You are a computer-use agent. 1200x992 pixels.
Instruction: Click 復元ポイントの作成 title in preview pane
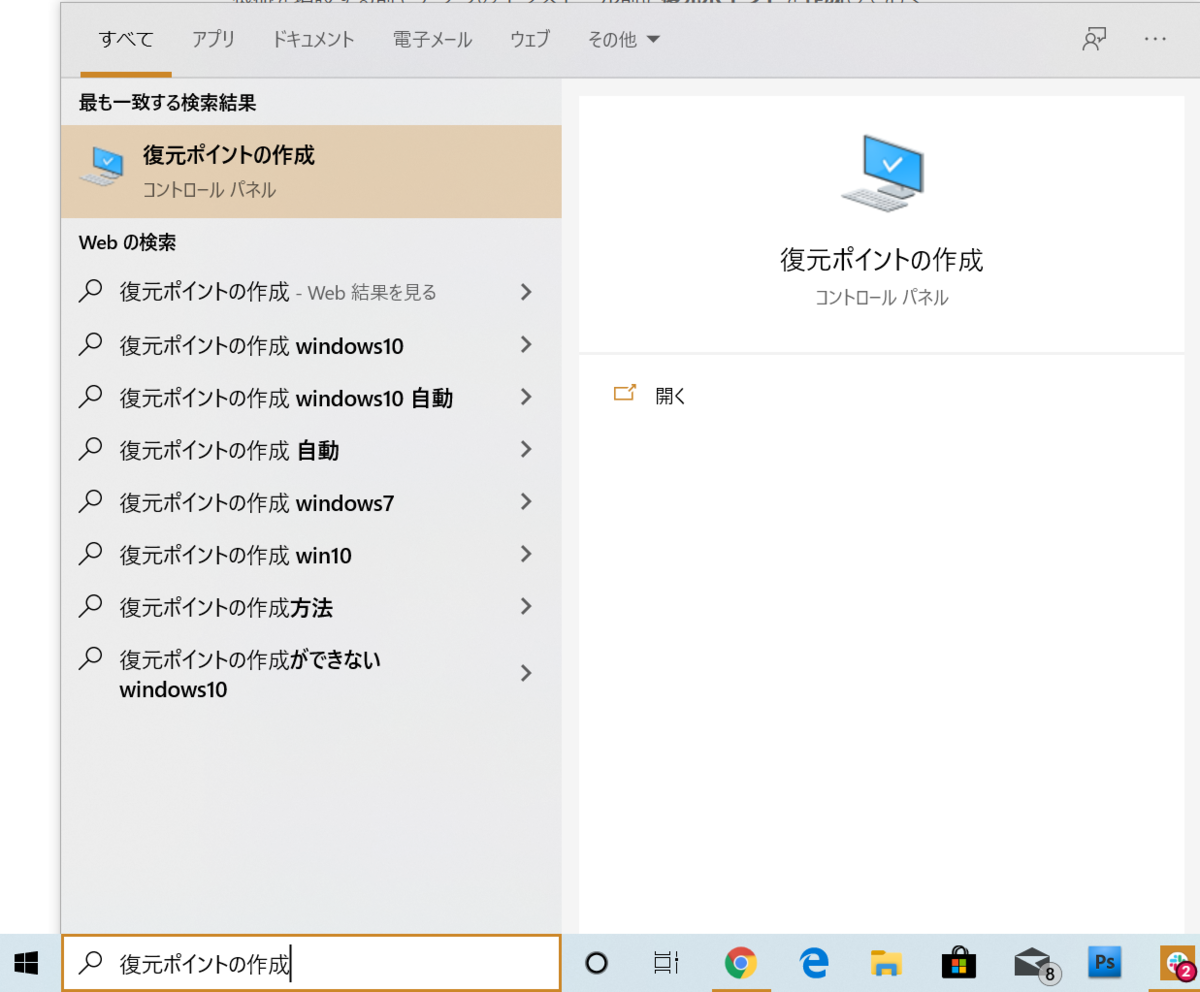882,260
